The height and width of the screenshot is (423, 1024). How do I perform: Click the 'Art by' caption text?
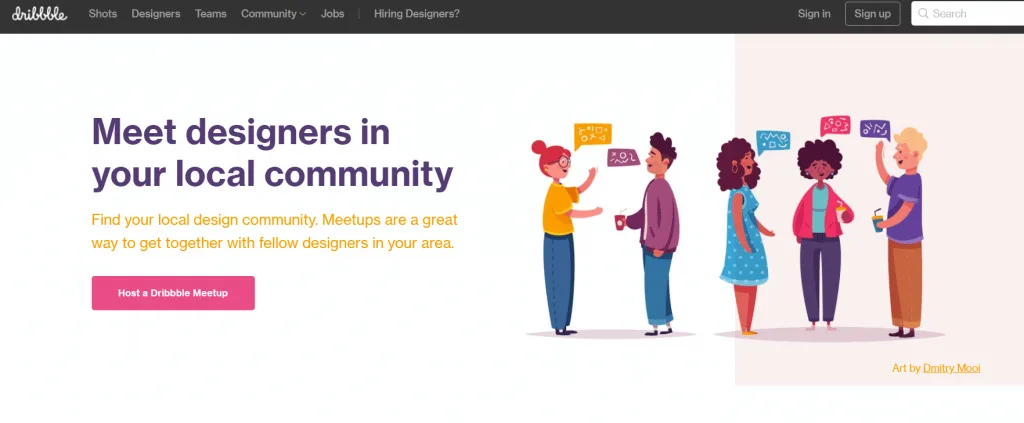pos(906,368)
